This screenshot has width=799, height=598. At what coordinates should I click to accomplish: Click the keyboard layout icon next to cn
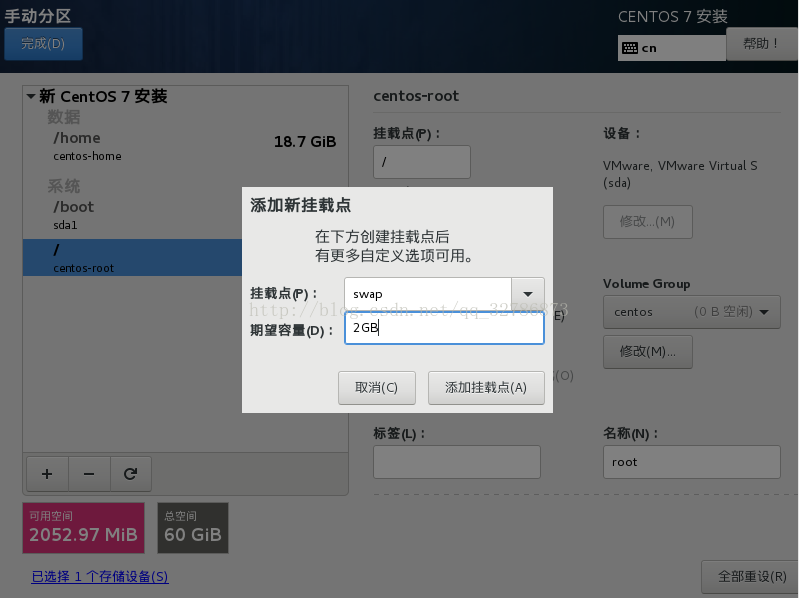630,48
